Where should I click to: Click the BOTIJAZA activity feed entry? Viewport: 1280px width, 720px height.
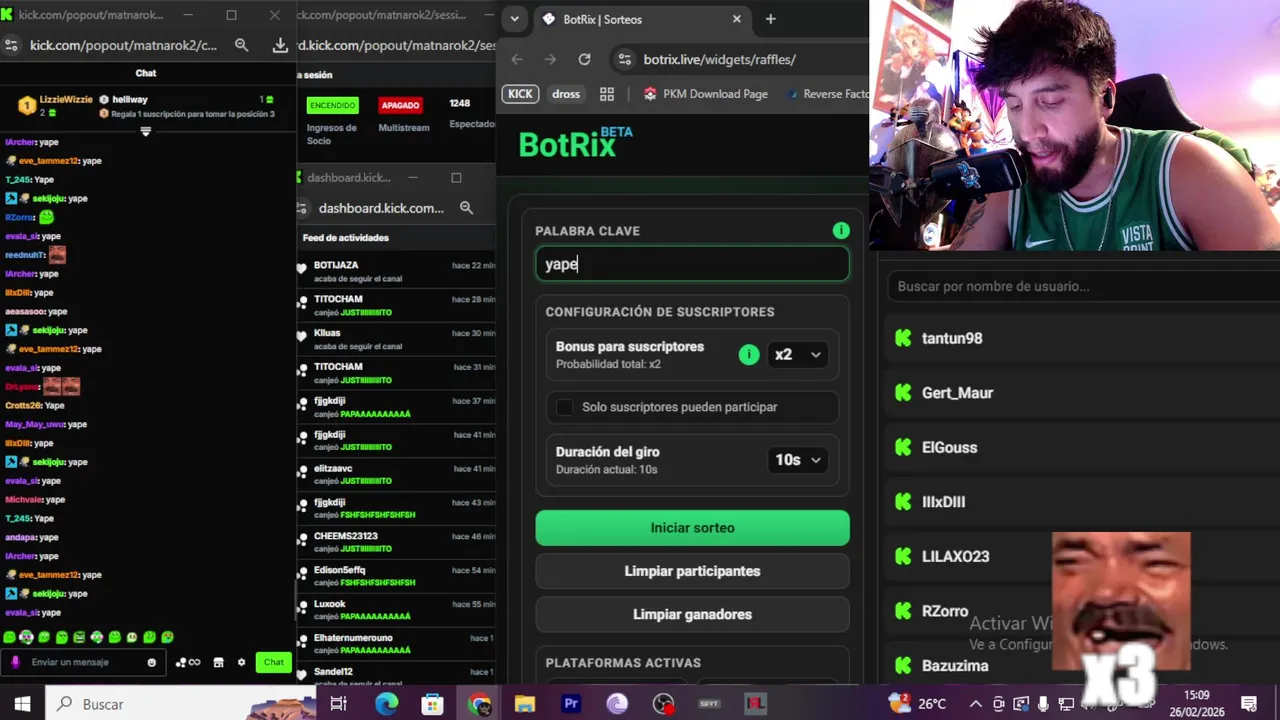coord(397,271)
